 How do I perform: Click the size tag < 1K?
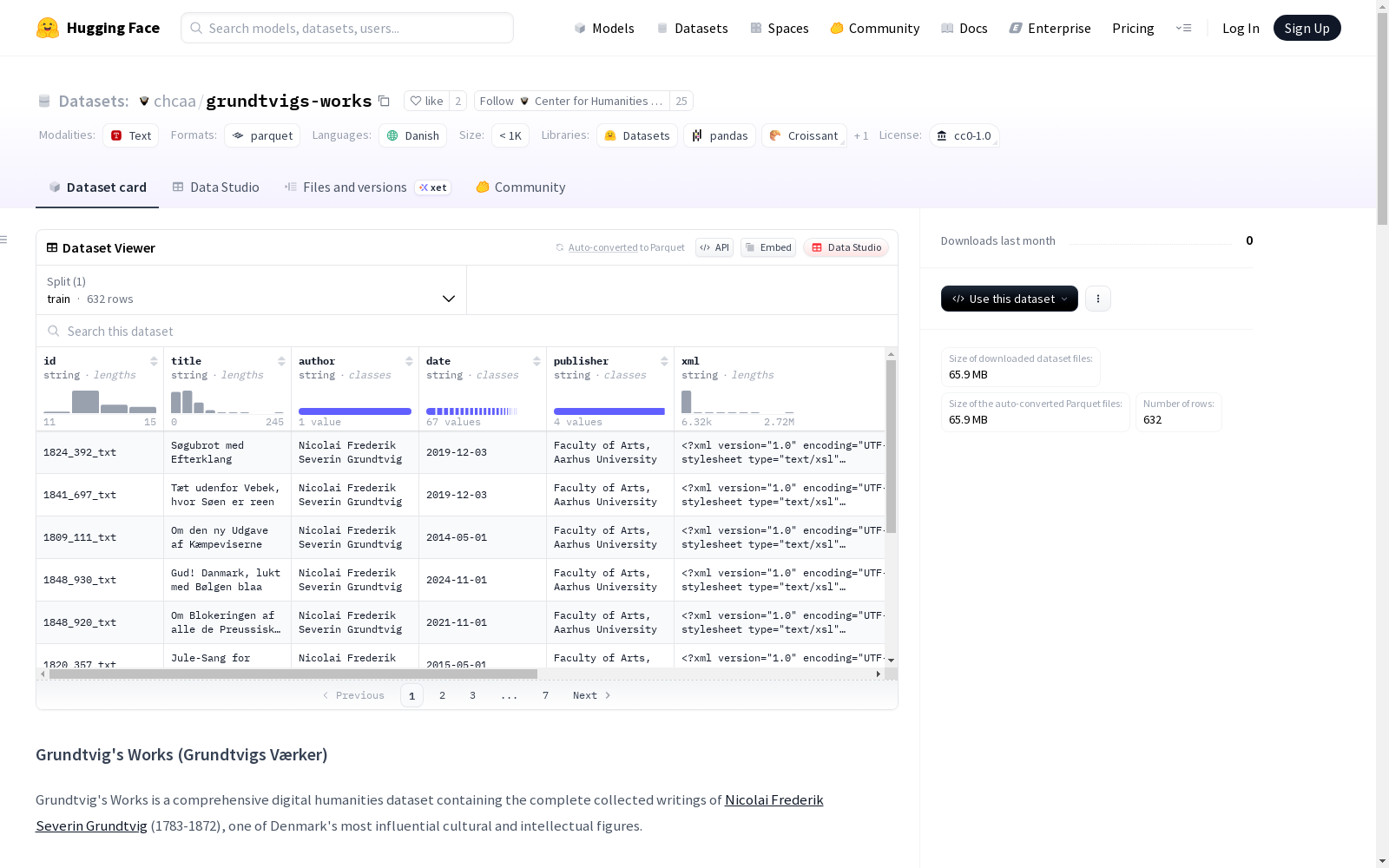pos(510,135)
